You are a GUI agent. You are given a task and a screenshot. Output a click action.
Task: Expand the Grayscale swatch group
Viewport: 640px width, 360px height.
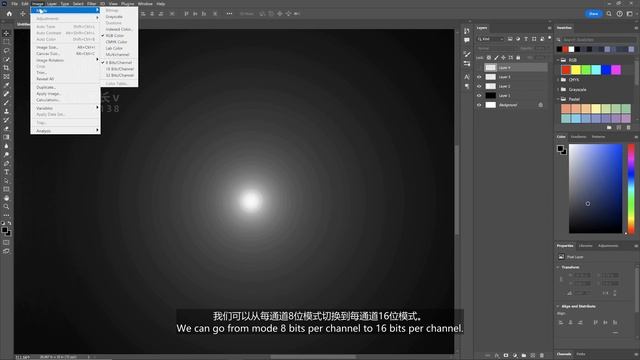pyautogui.click(x=558, y=89)
